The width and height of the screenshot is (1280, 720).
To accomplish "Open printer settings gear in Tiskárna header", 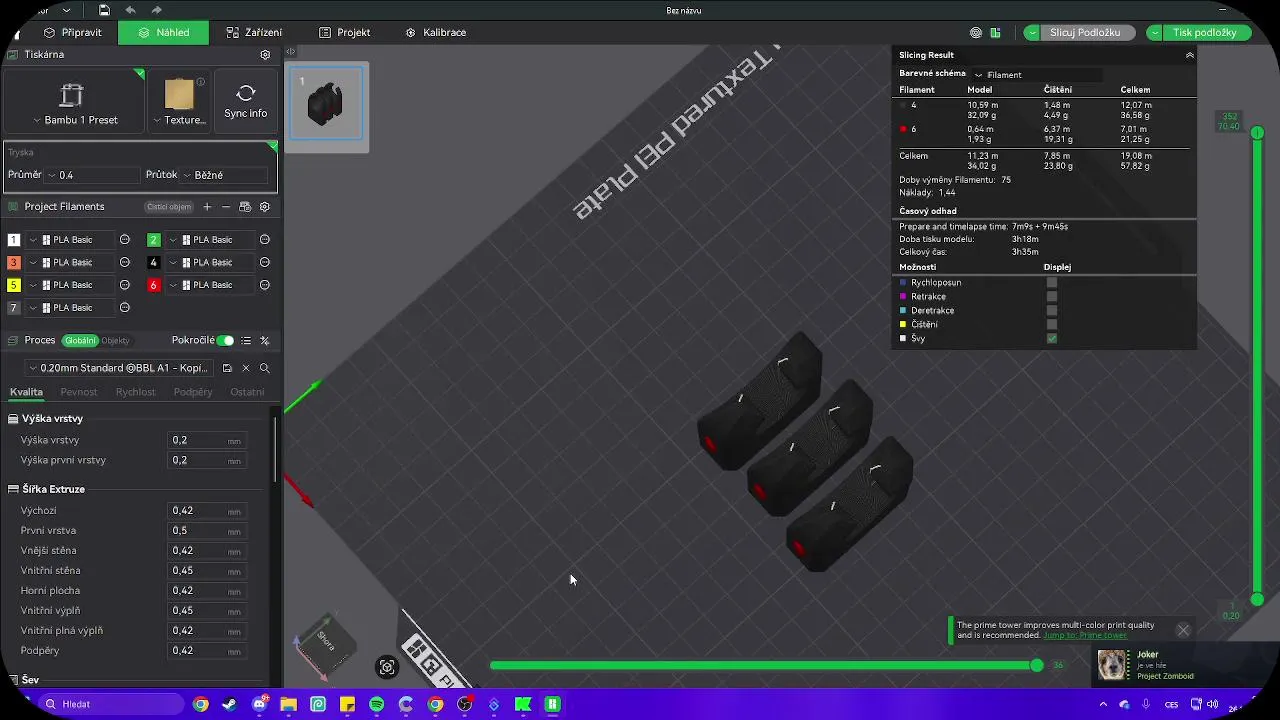I will tap(265, 55).
